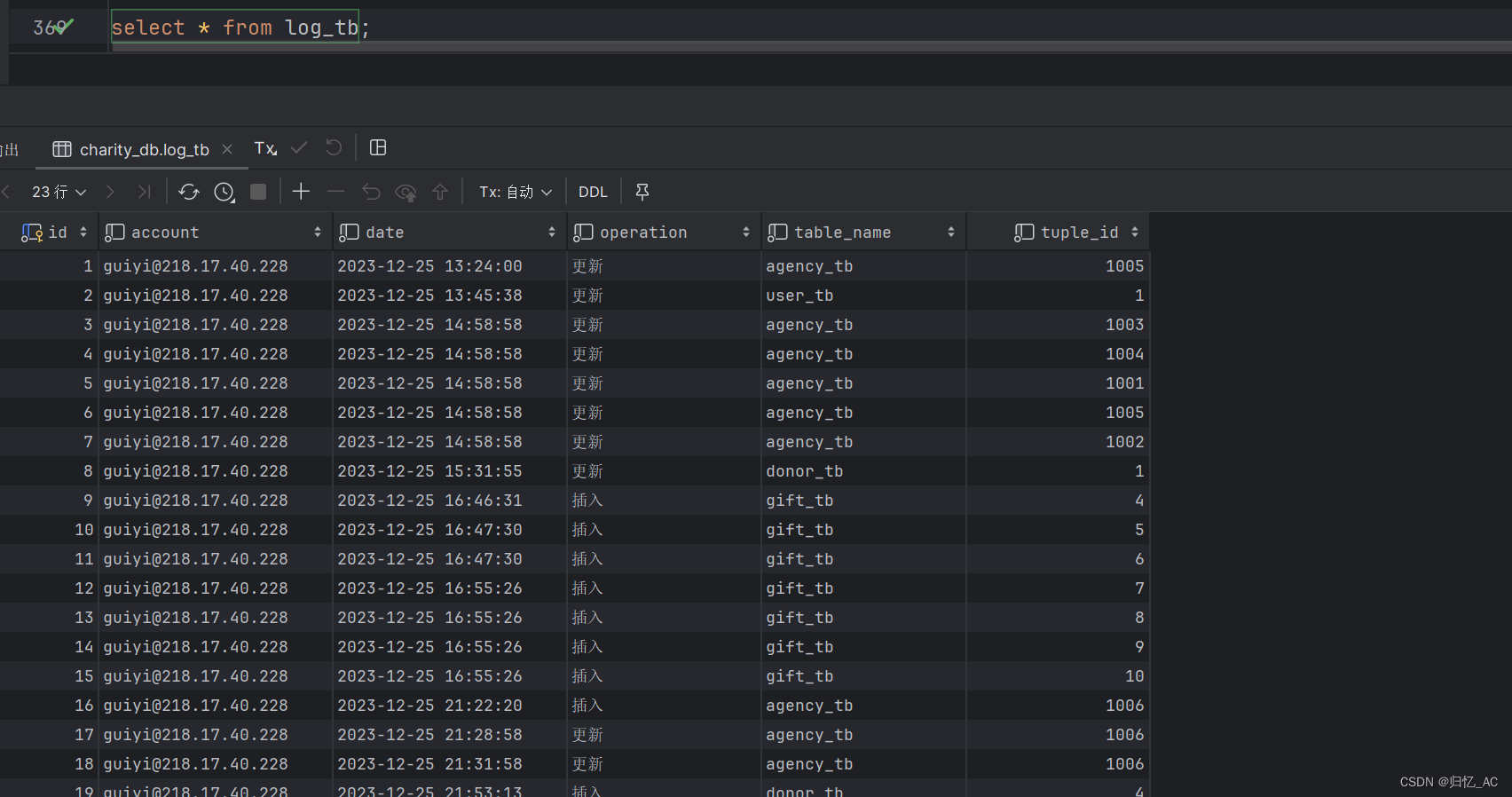
Task: Select the date cell 2023-12-25 16:46:31
Action: click(x=450, y=501)
